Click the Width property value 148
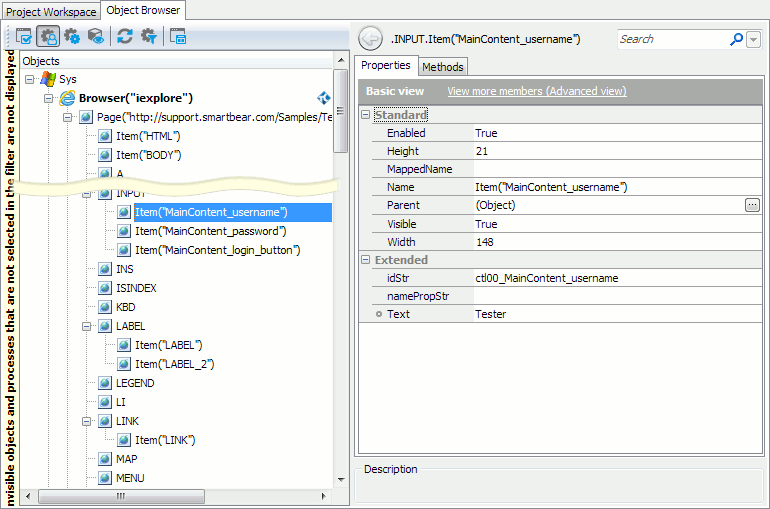Screen dimensions: 770x509 (x=484, y=242)
